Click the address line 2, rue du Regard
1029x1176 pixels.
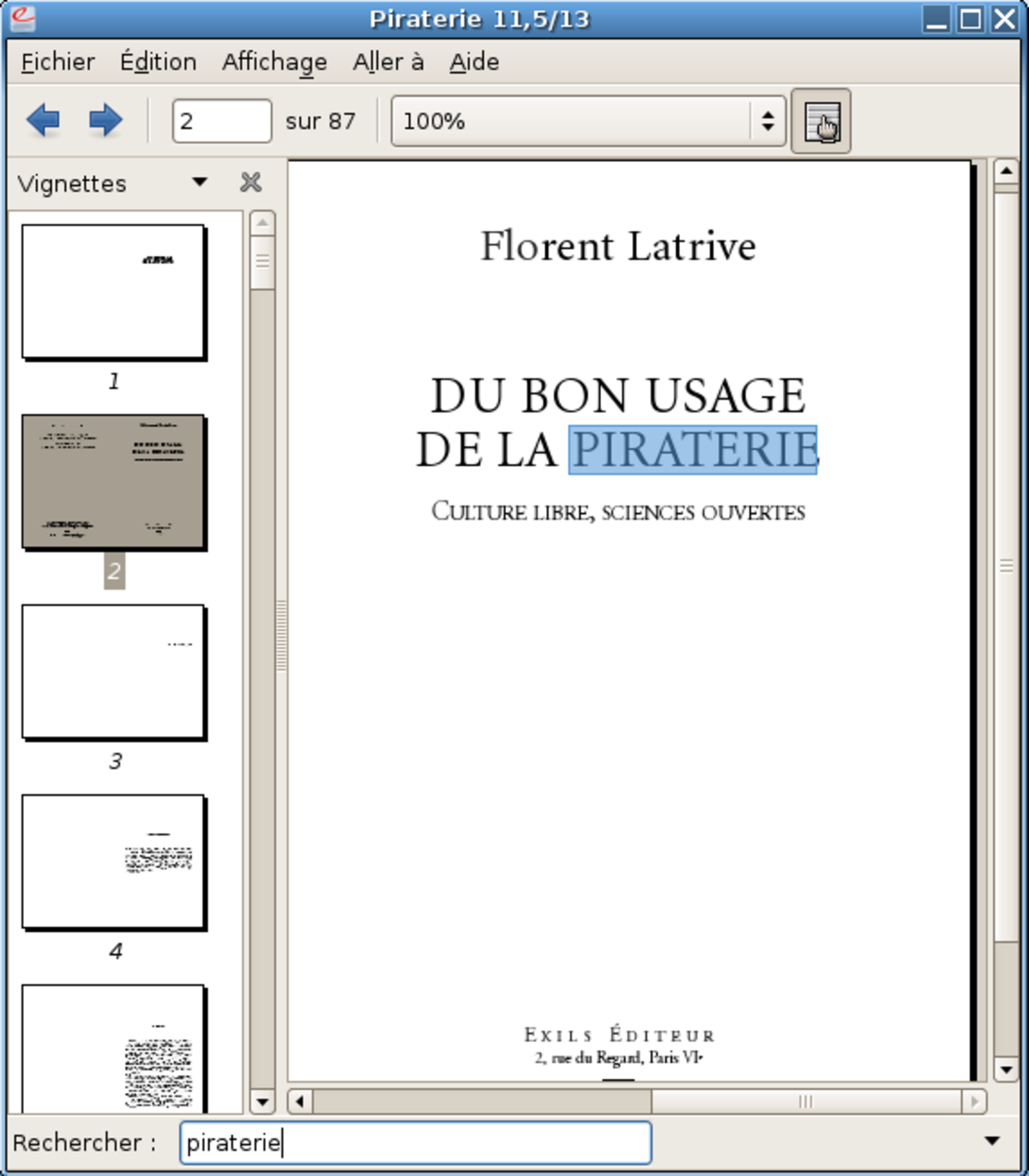[x=618, y=1058]
